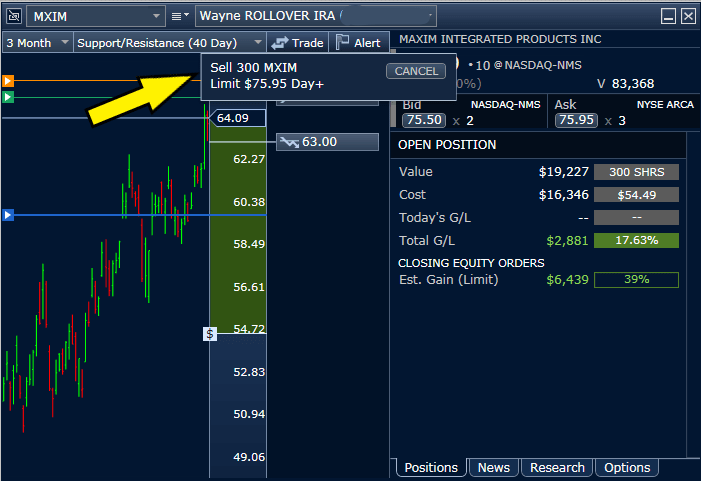This screenshot has height=481, width=701.
Task: Click the 64.09 current price label
Action: (238, 118)
